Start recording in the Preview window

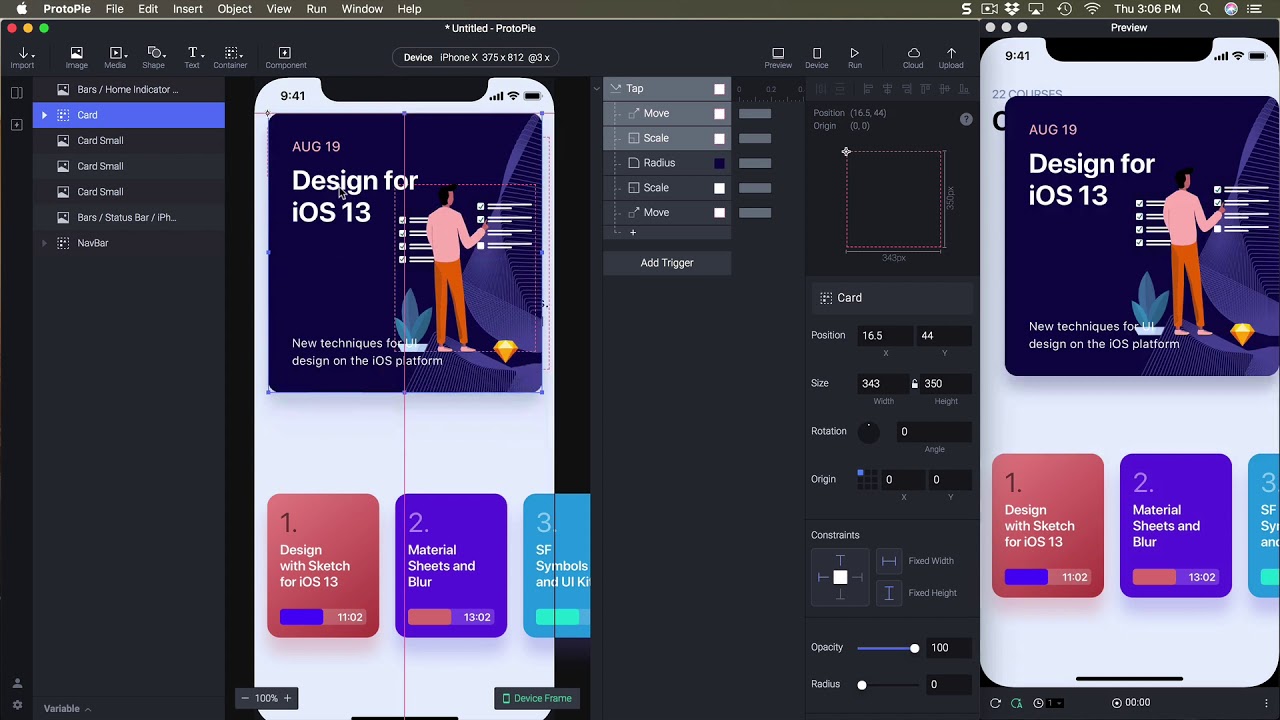pyautogui.click(x=1117, y=703)
